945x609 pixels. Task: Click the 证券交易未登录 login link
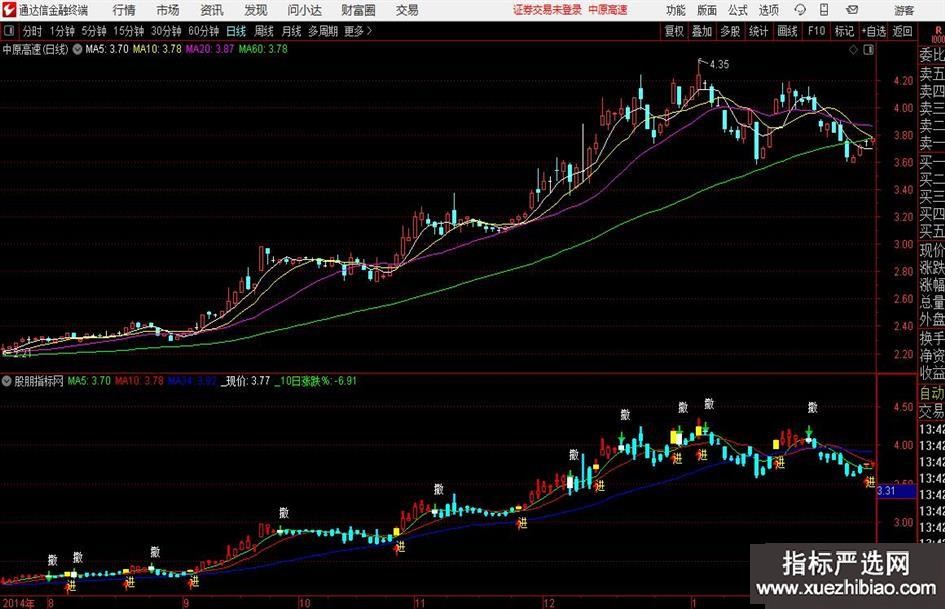click(548, 10)
